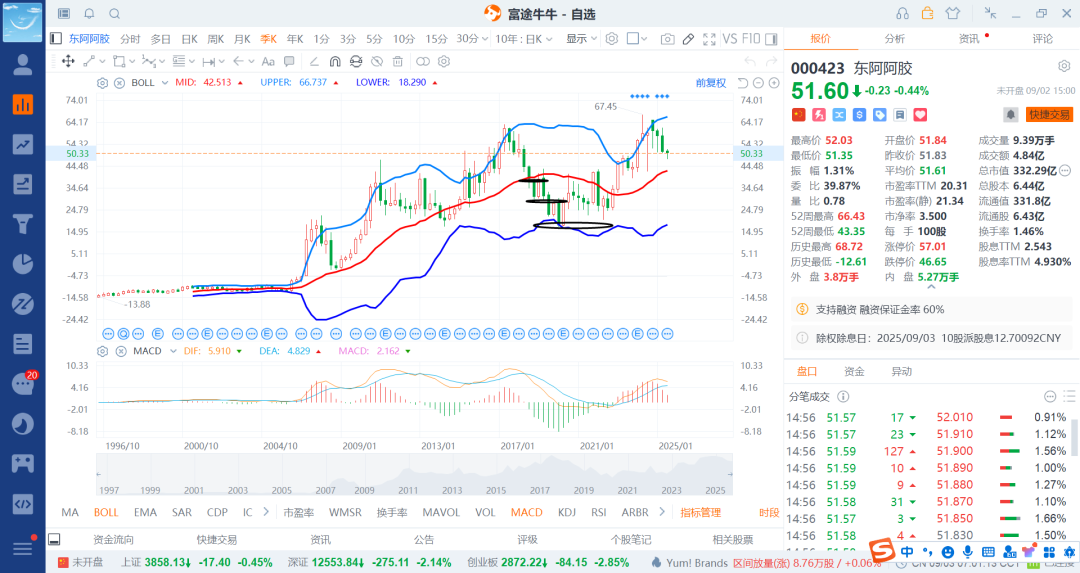Switch to the 分析 tab

(x=894, y=39)
